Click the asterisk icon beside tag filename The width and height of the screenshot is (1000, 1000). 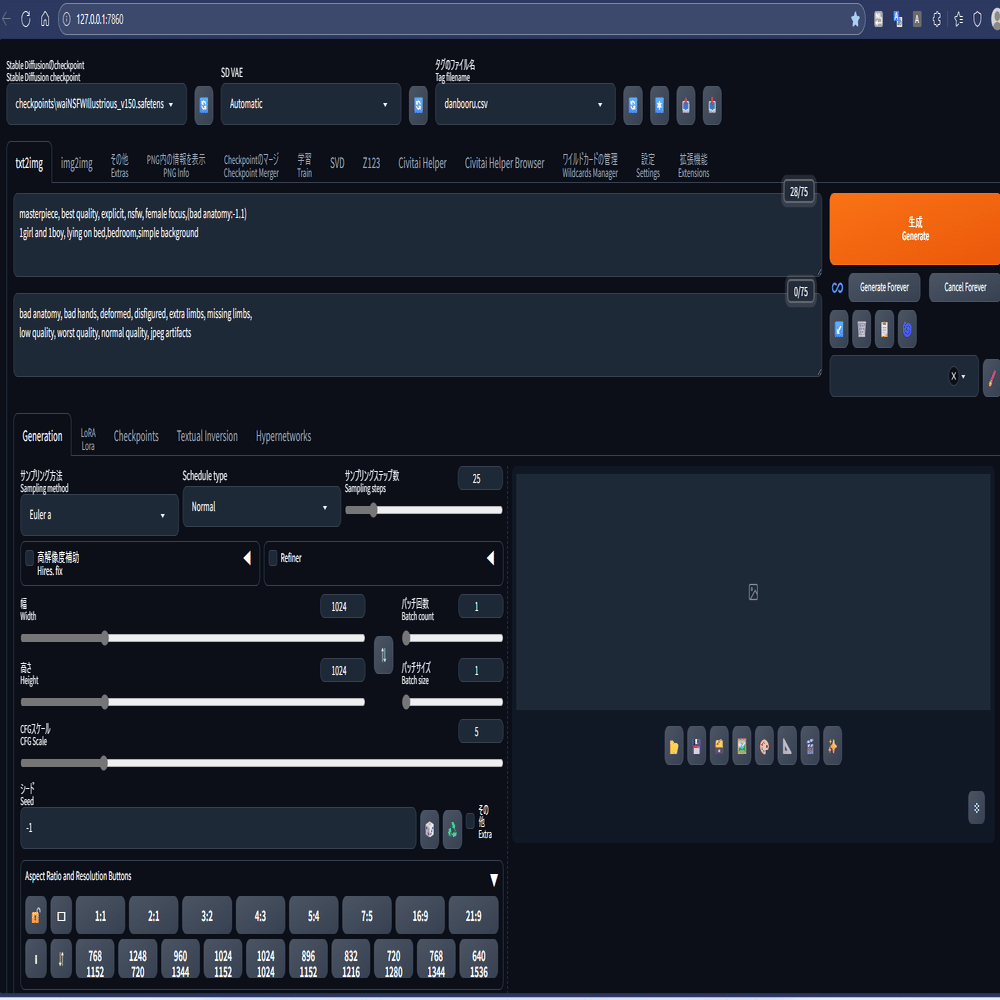(x=659, y=105)
